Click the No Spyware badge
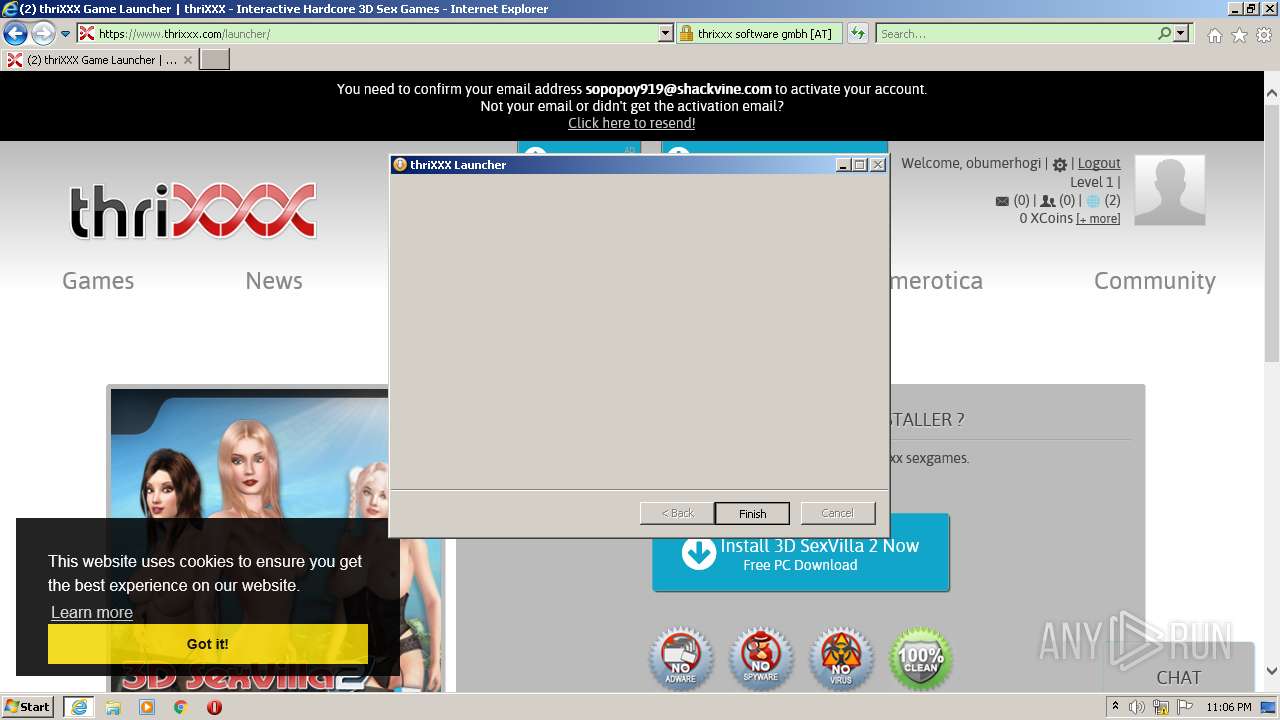The width and height of the screenshot is (1280, 720). point(761,659)
